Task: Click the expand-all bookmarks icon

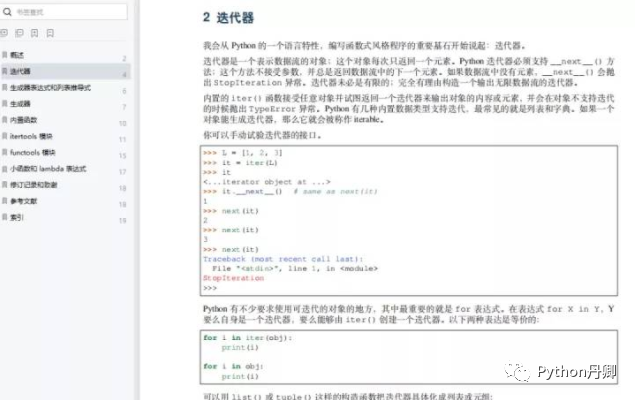Action: [4, 33]
